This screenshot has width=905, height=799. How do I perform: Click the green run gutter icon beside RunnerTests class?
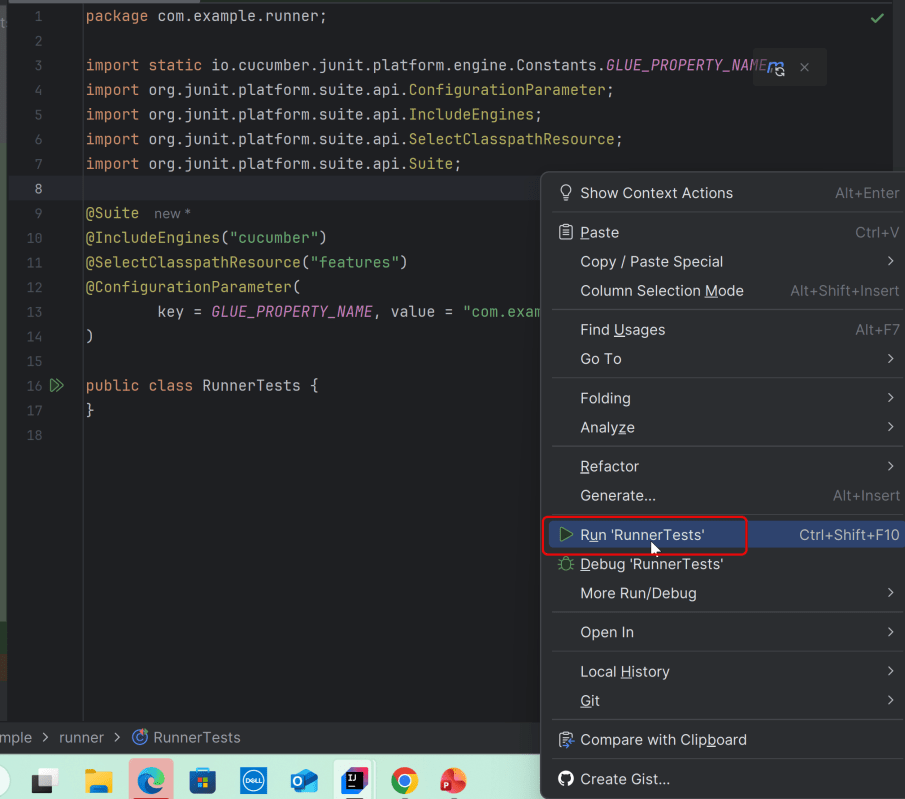57,385
